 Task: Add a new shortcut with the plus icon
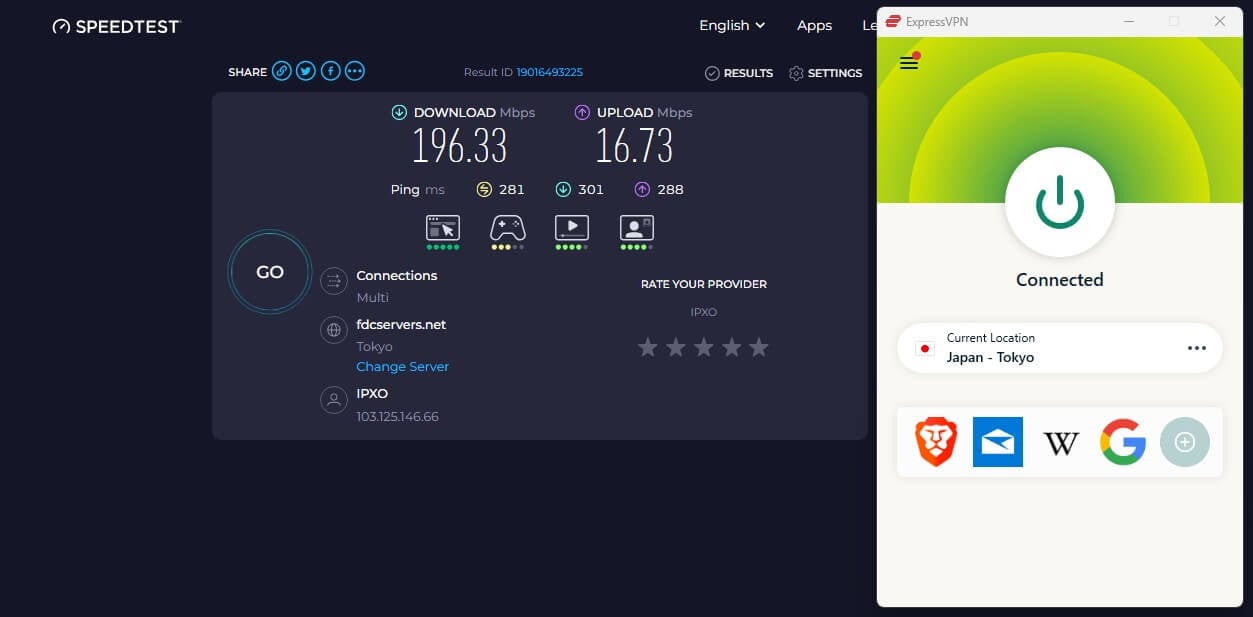click(x=1184, y=442)
